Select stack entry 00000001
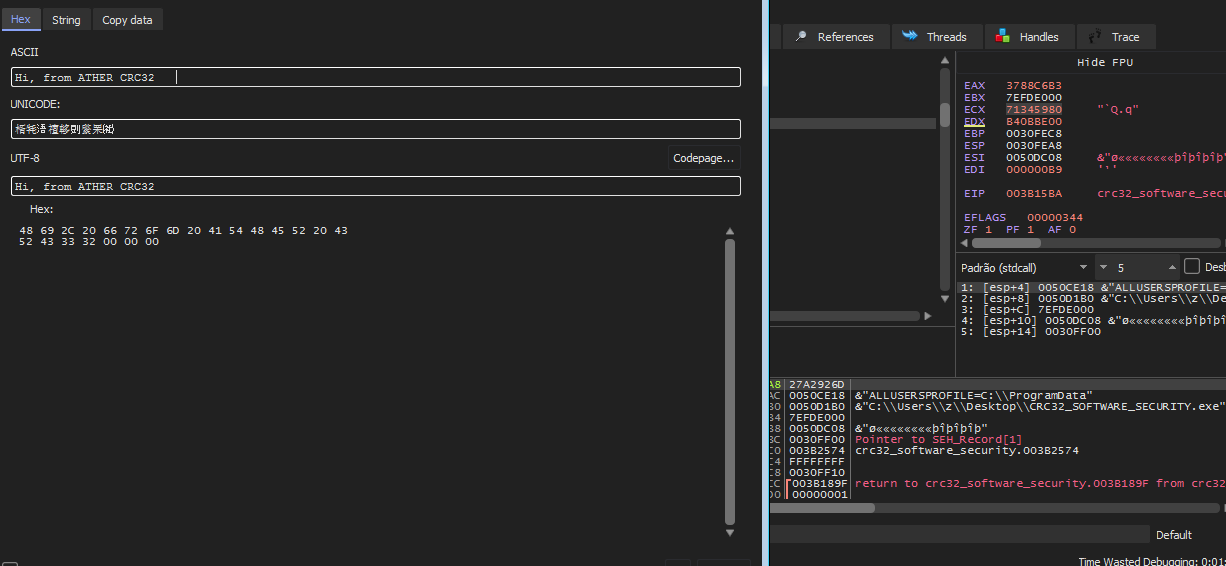Image resolution: width=1226 pixels, height=566 pixels. pos(818,495)
